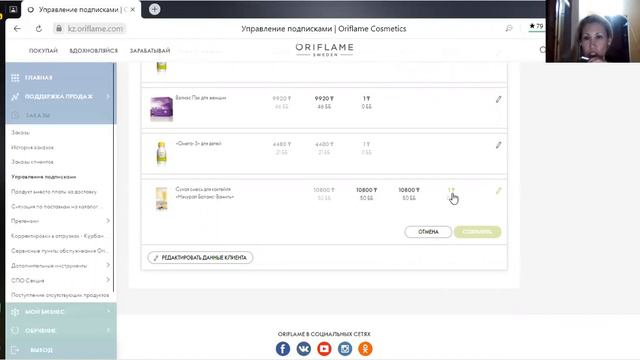Open История заказов in the sidebar
640x360 pixels.
(x=32, y=147)
